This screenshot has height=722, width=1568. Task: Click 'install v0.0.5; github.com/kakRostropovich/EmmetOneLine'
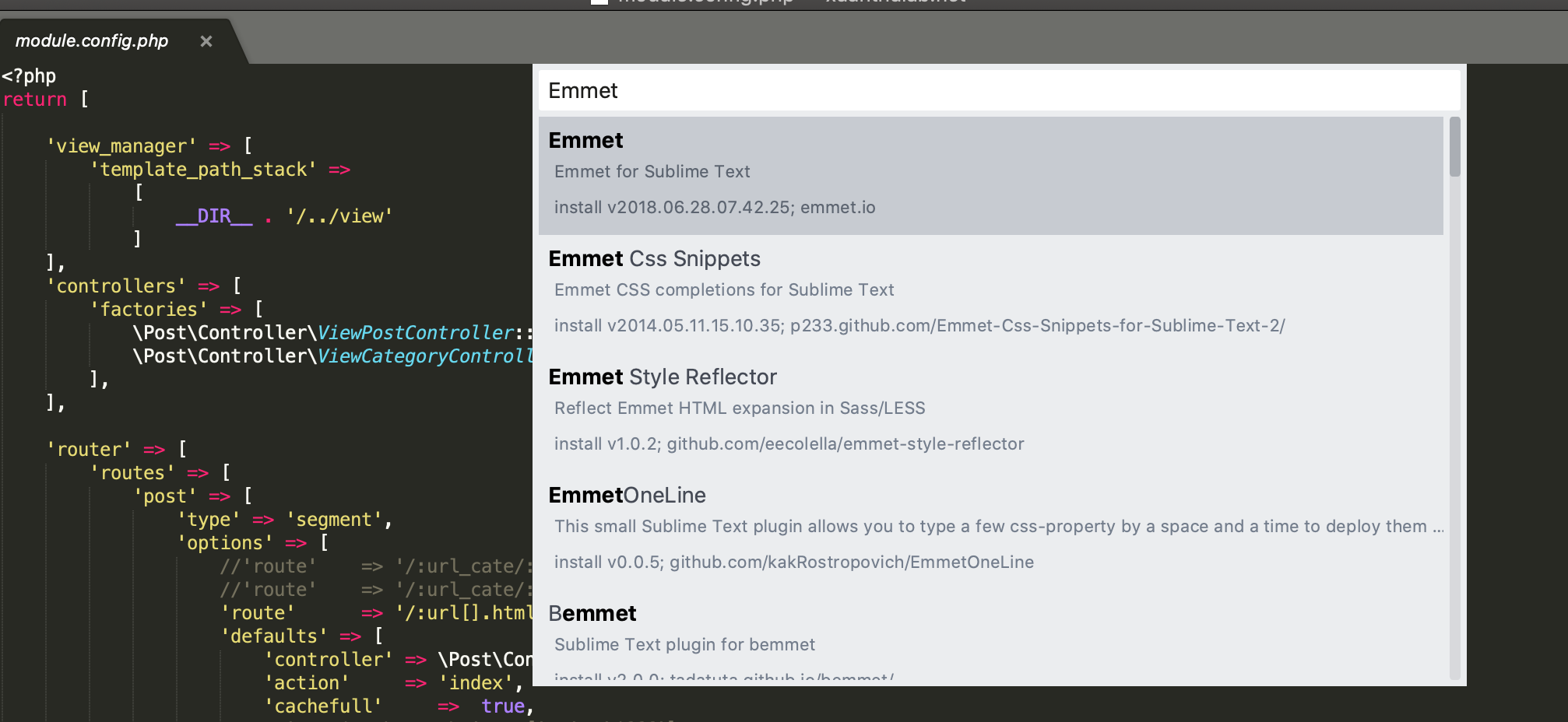794,563
